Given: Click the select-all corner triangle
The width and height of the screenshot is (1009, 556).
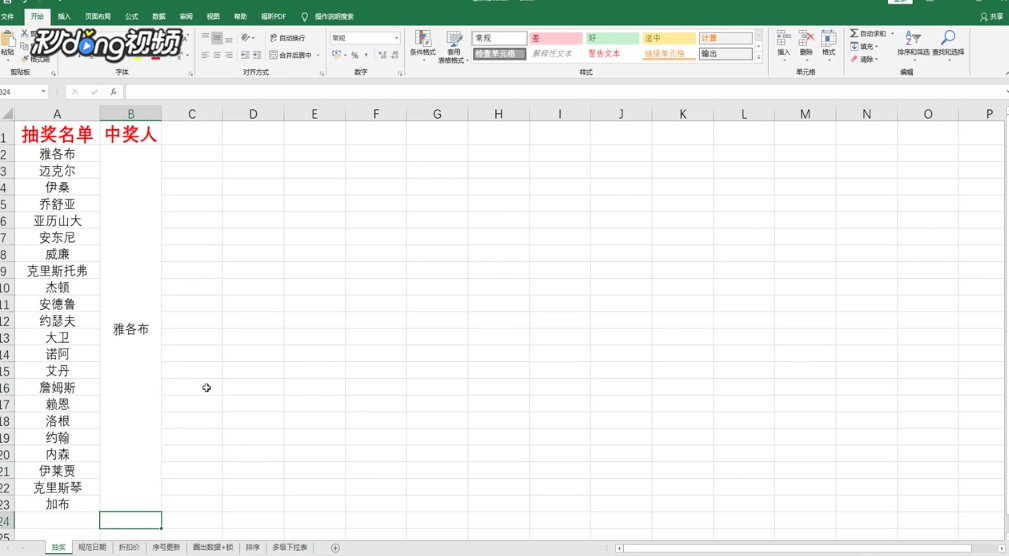Looking at the screenshot, I should click(7, 114).
